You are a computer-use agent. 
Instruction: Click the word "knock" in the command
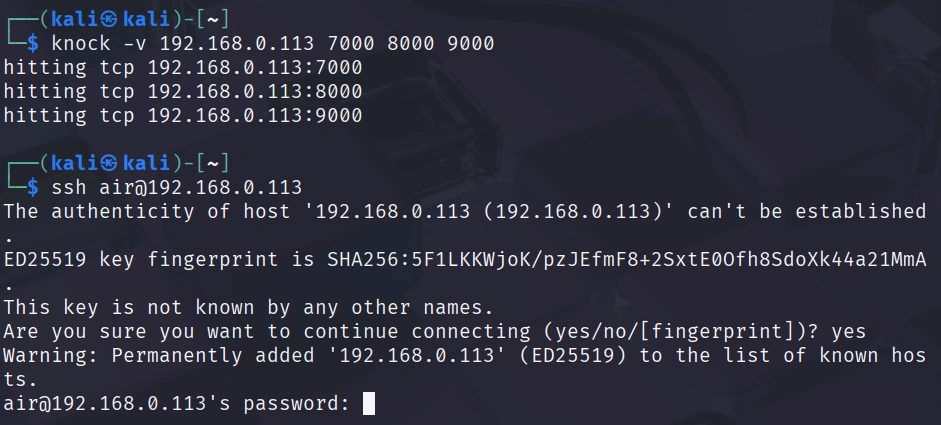point(79,45)
